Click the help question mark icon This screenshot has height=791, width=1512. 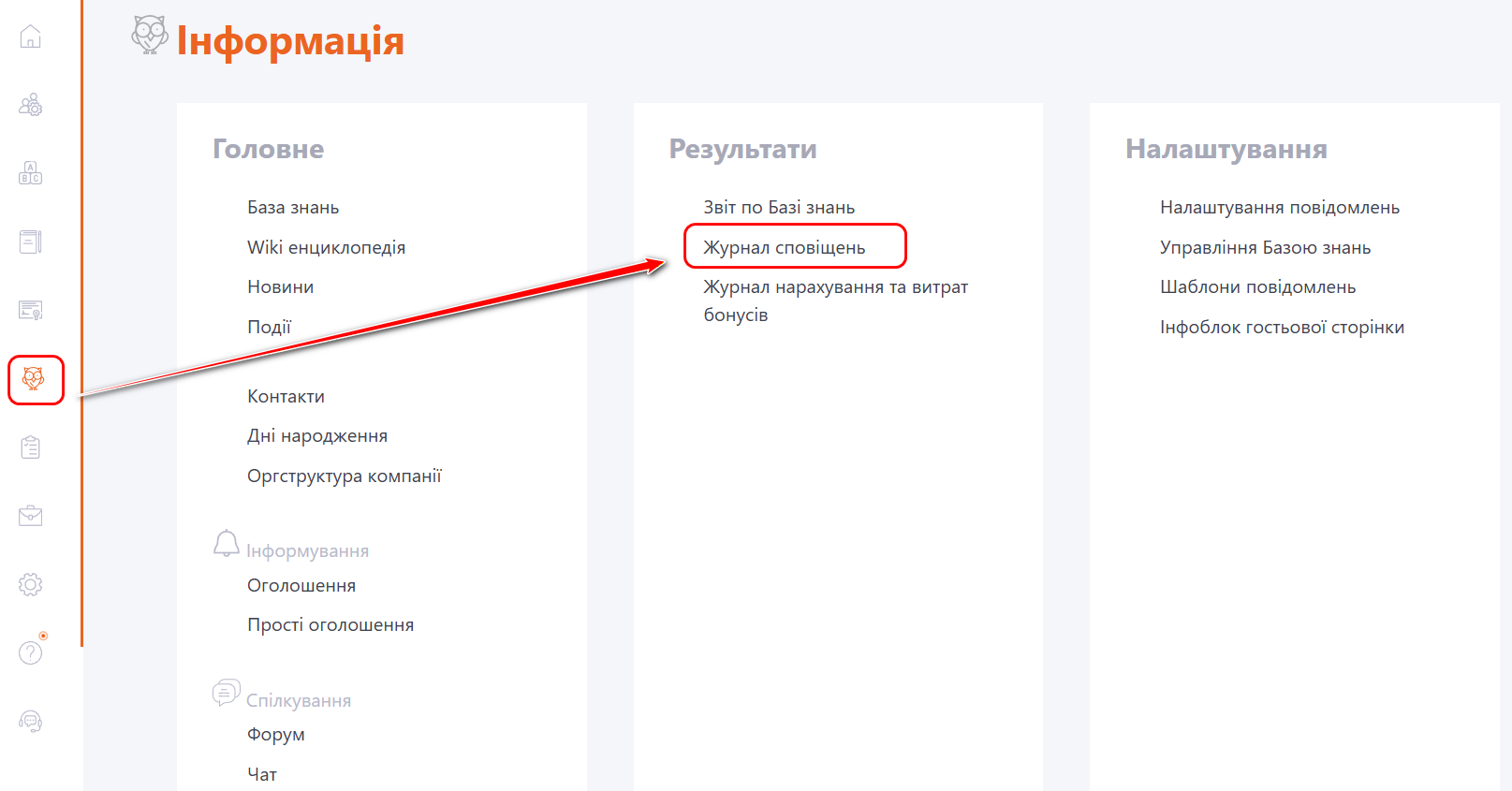coord(31,652)
